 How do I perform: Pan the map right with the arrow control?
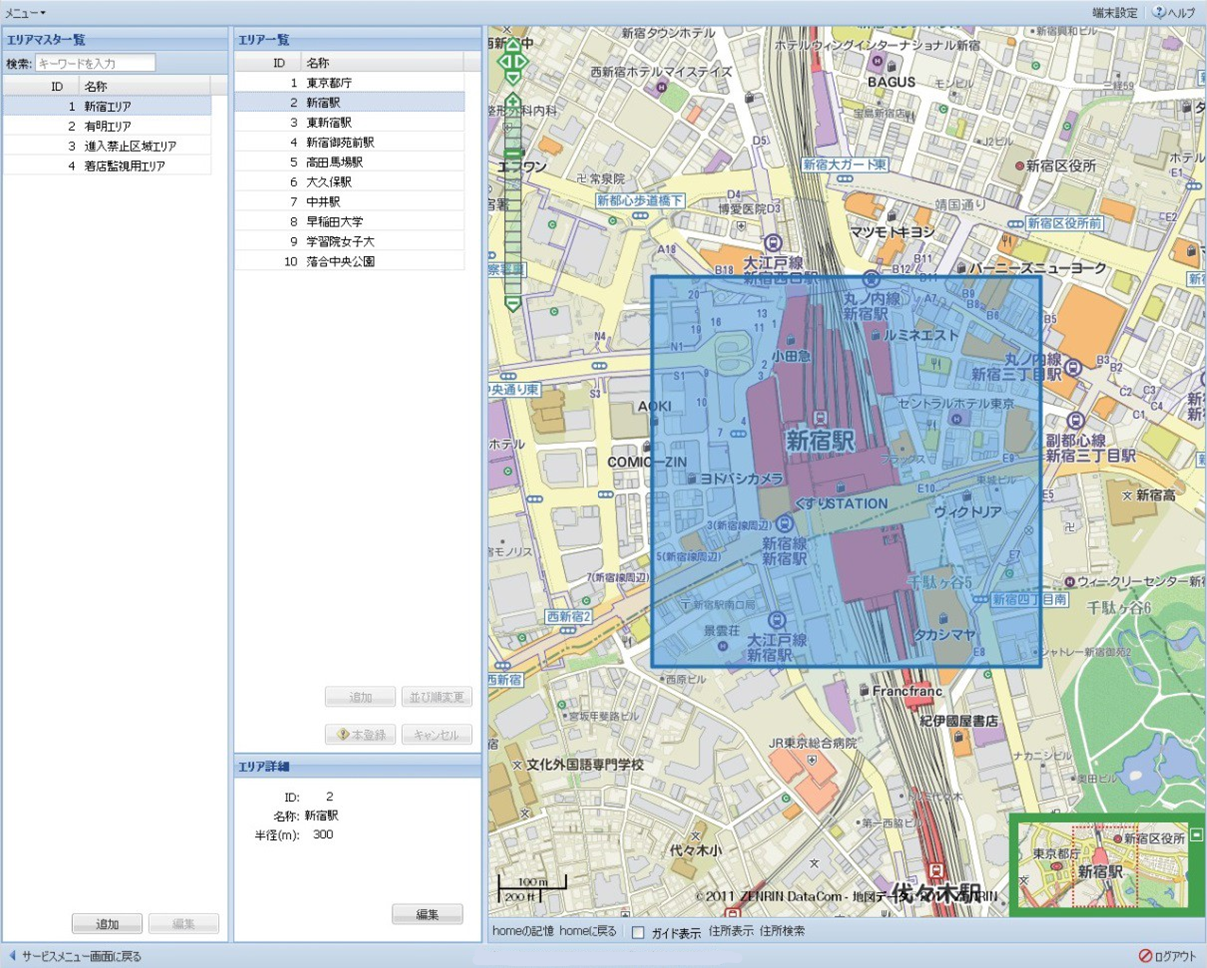pos(523,60)
